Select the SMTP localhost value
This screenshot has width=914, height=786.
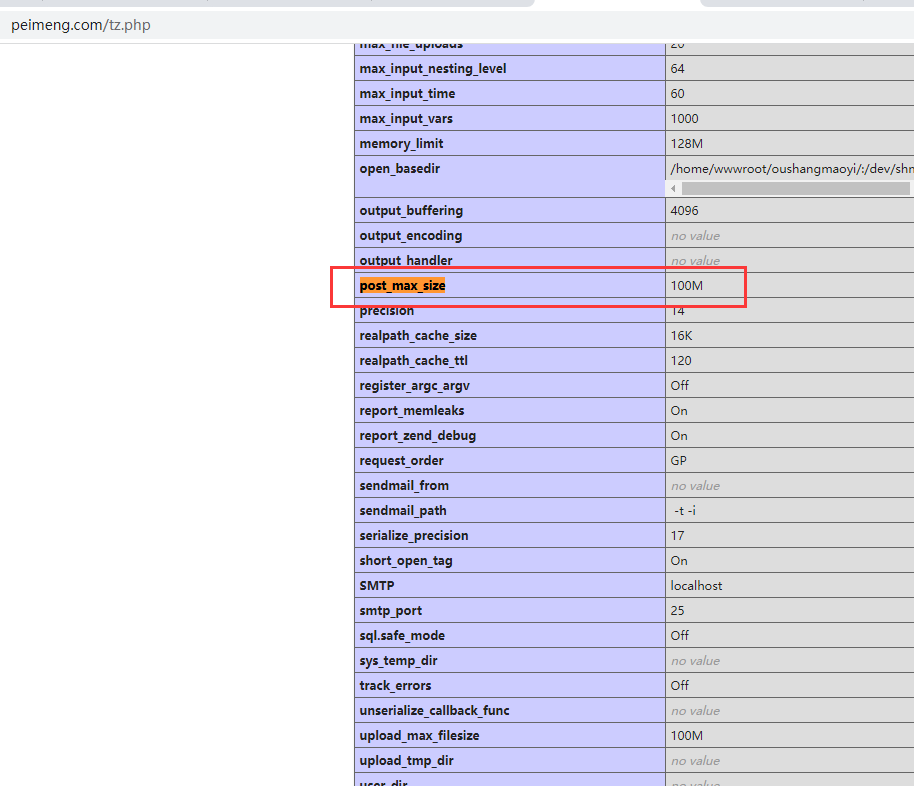[x=696, y=586]
